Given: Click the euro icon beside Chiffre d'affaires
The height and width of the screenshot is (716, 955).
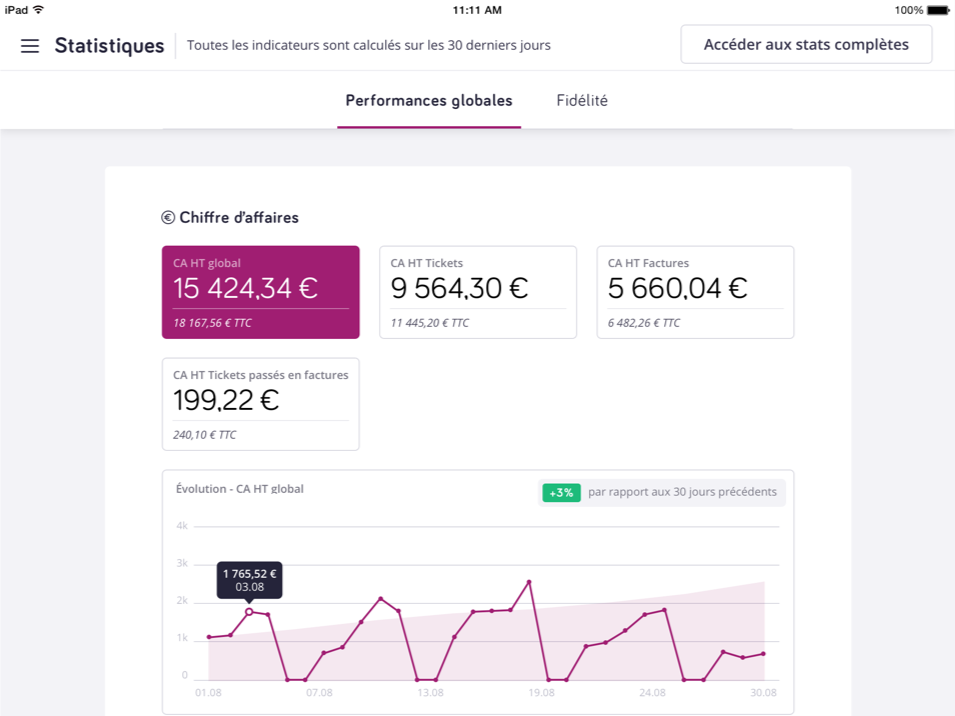Looking at the screenshot, I should click(168, 217).
